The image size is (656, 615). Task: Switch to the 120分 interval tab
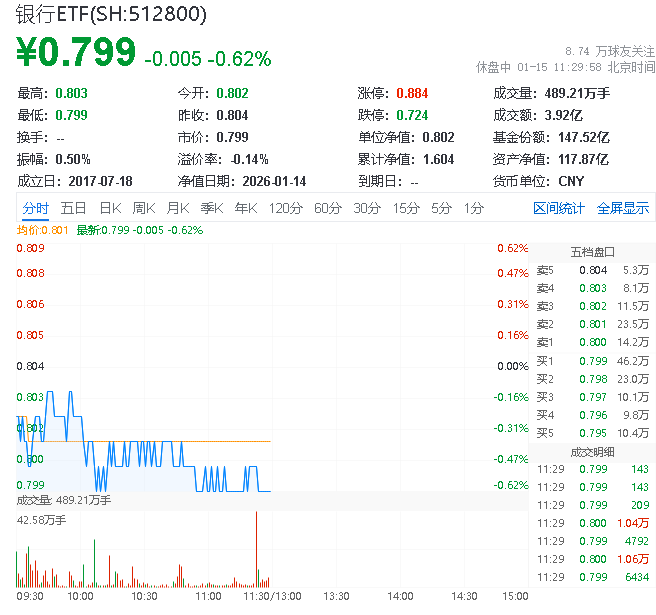(286, 208)
